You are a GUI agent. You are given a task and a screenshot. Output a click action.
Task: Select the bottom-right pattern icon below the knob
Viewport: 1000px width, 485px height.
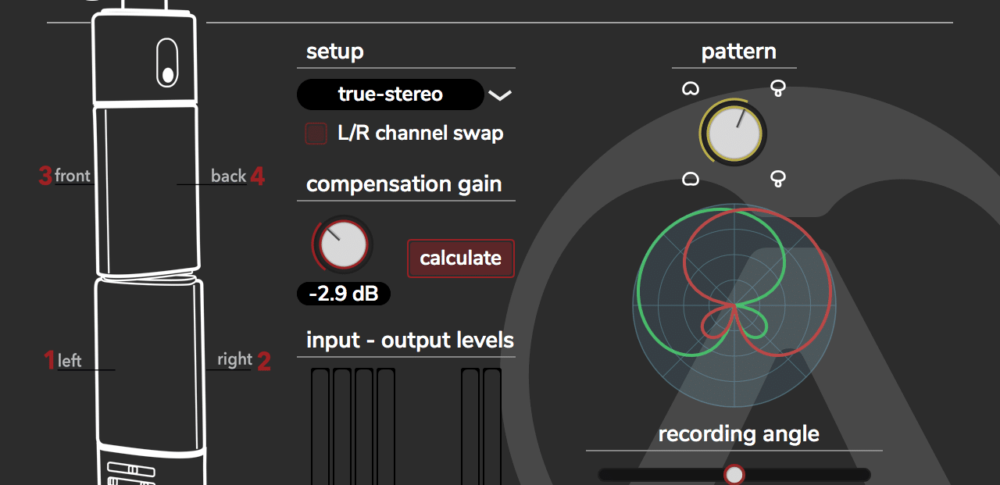(777, 178)
